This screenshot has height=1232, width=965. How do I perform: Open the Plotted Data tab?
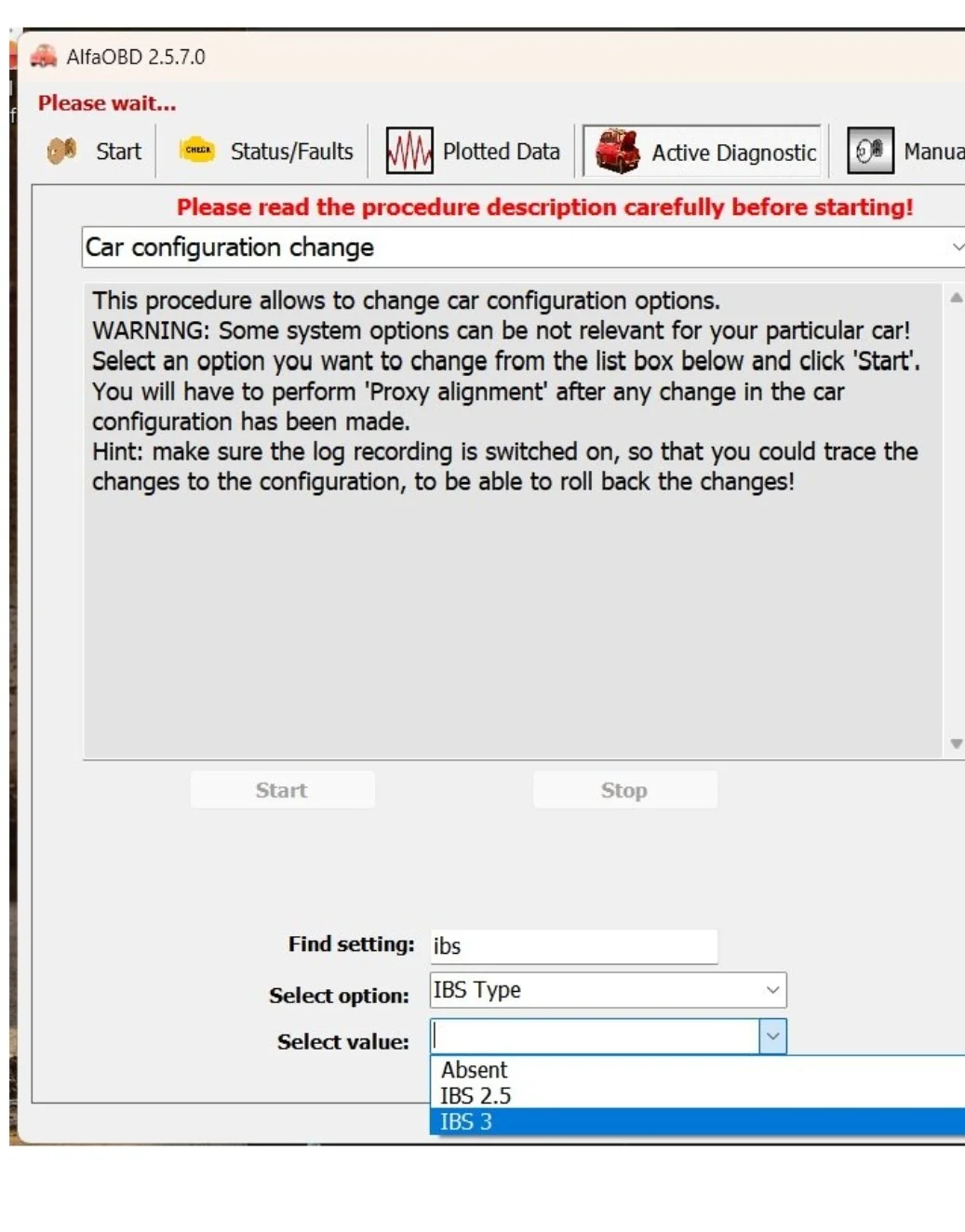click(501, 152)
